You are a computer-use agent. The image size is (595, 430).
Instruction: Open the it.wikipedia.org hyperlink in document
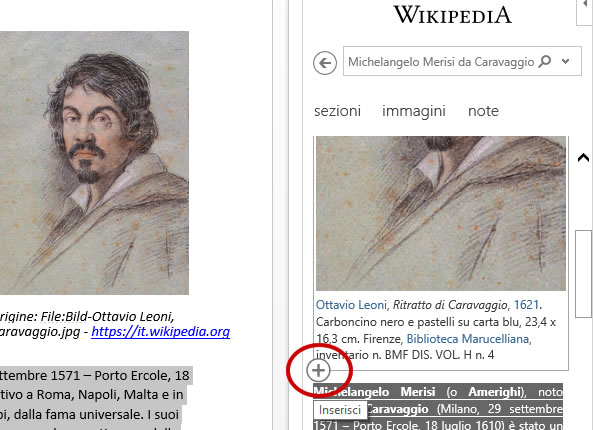tap(161, 332)
